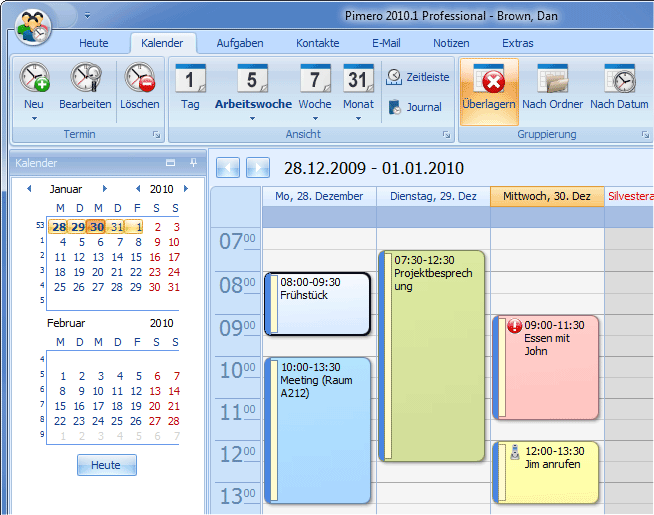
Task: Delete appointment with Löschen icon
Action: 140,87
